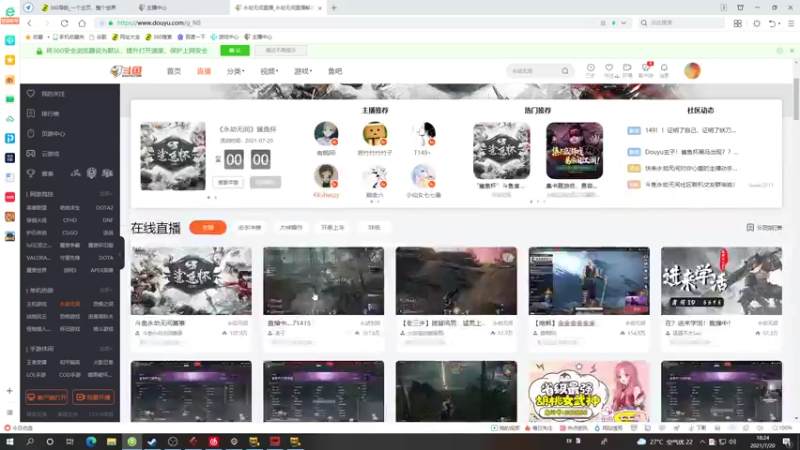Open CSGO category link in sidebar
The height and width of the screenshot is (450, 800).
[x=70, y=233]
